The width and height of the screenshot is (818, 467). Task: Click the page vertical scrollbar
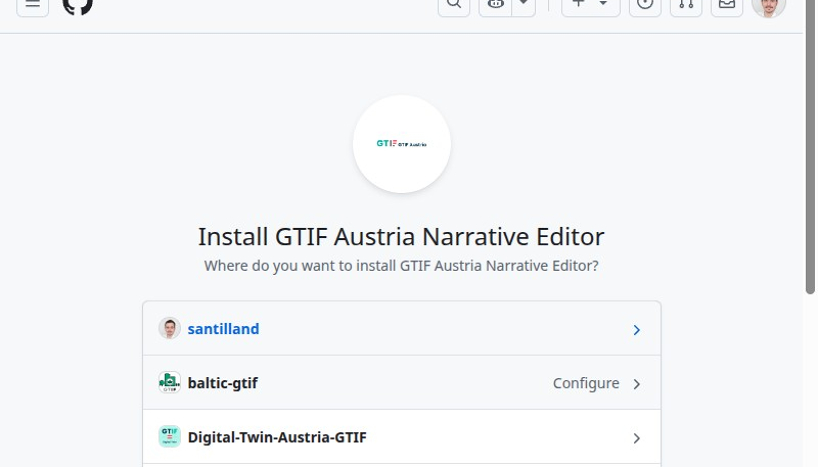(x=810, y=147)
